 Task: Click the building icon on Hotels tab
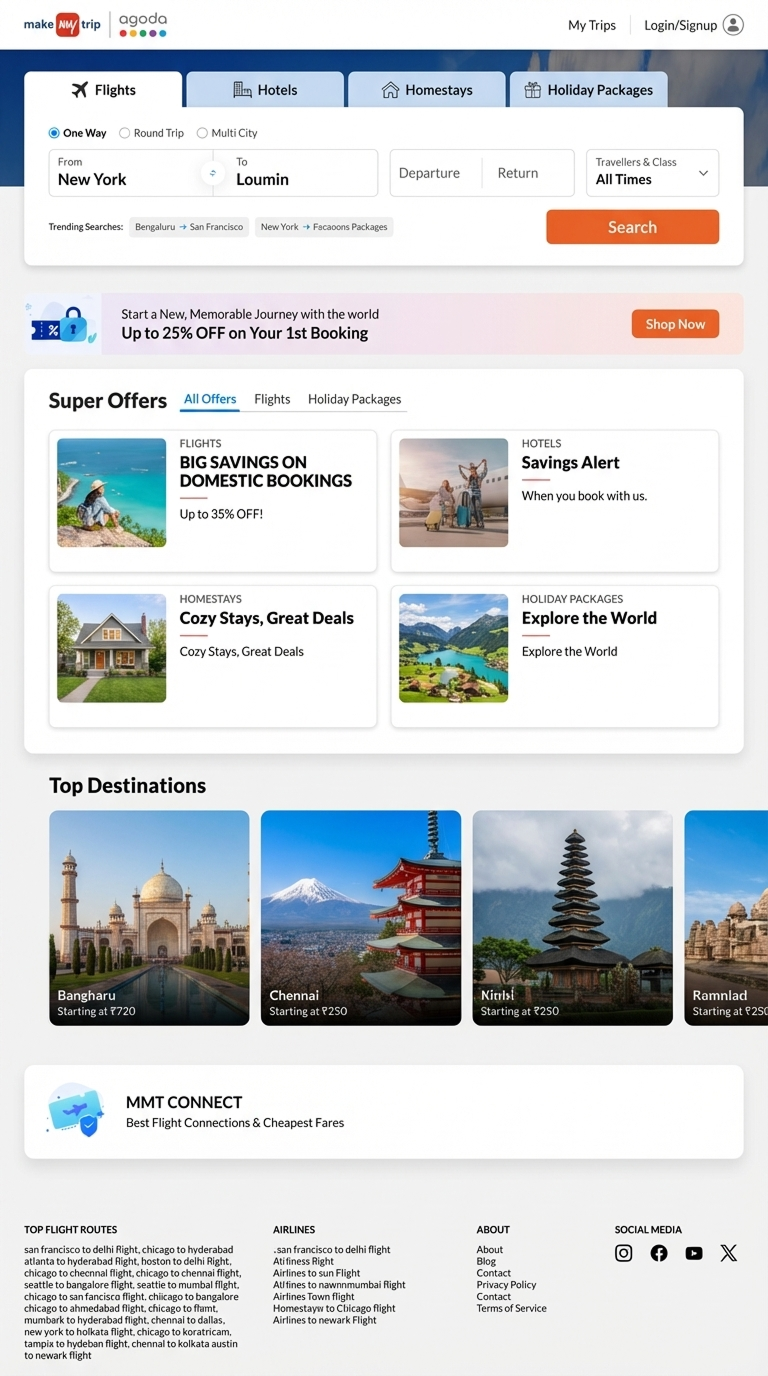tap(242, 90)
